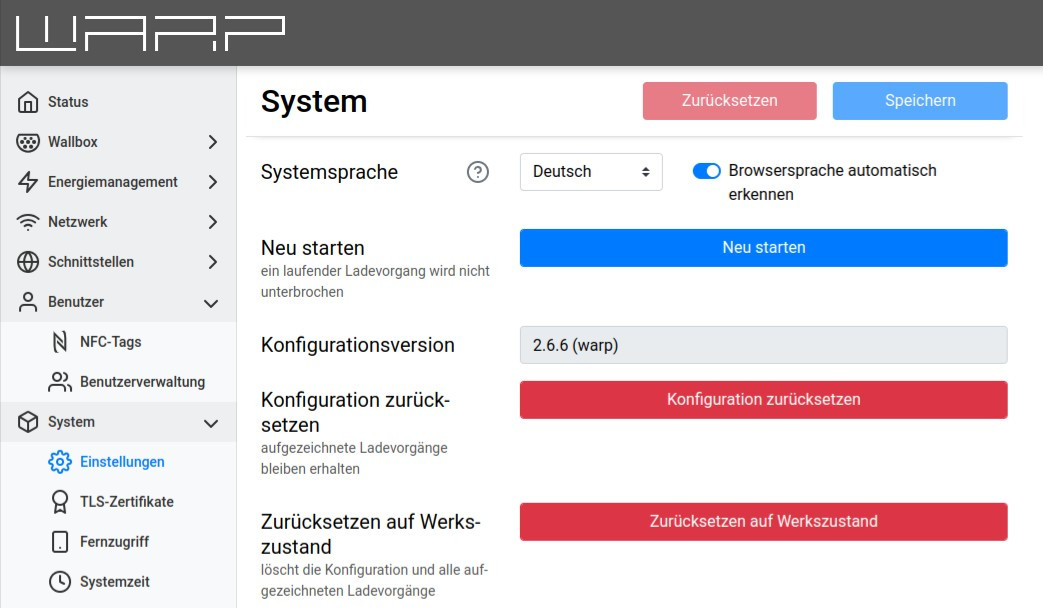1043x608 pixels.
Task: Click the Status house icon
Action: coord(28,102)
